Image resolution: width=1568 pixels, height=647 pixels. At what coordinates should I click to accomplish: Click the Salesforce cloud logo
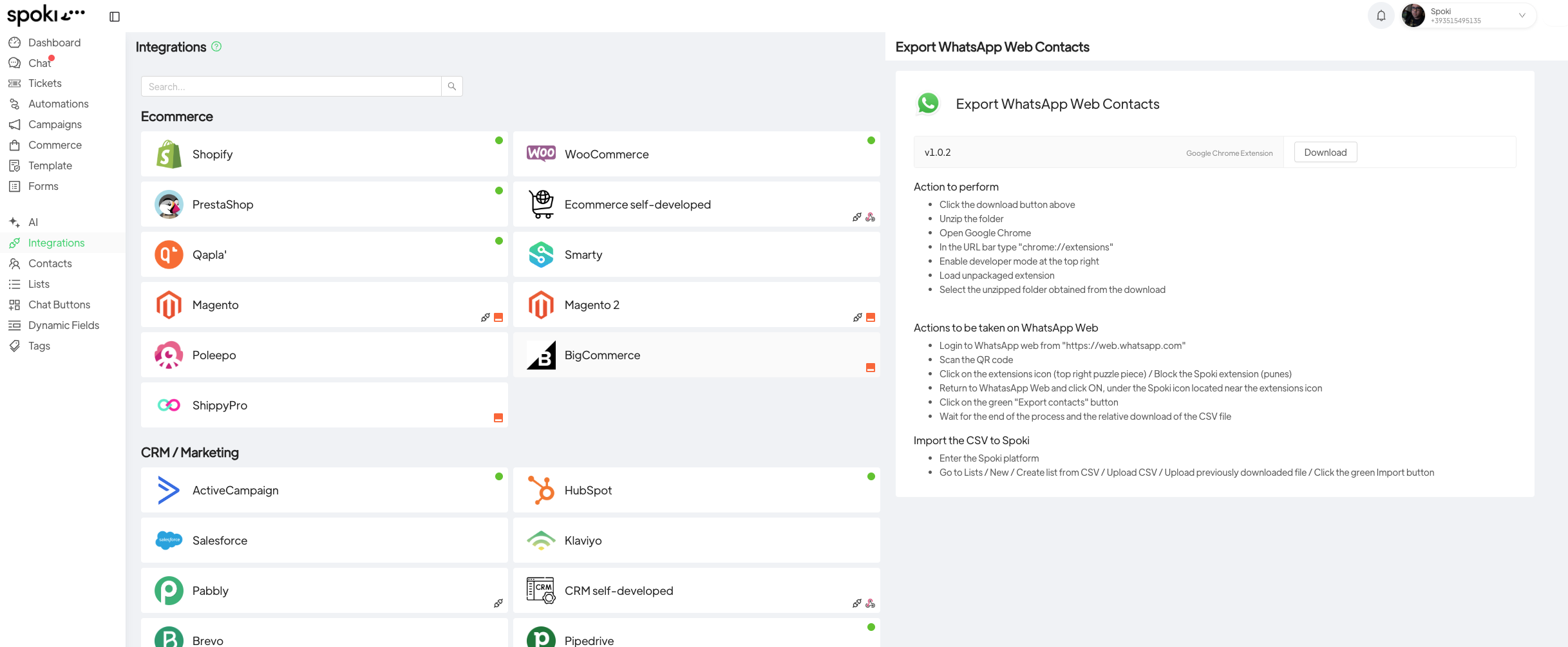[169, 540]
